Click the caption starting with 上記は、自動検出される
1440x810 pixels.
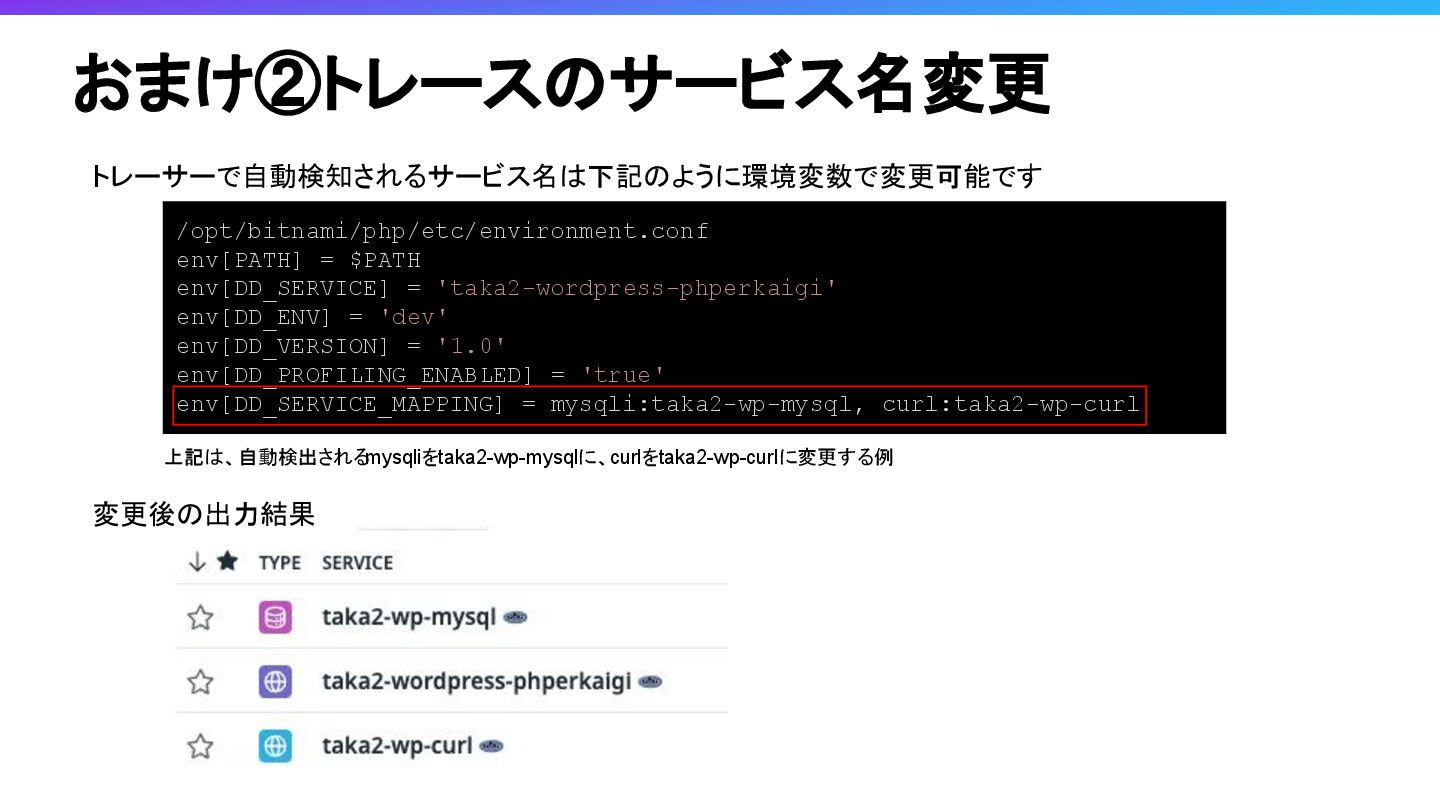point(528,458)
